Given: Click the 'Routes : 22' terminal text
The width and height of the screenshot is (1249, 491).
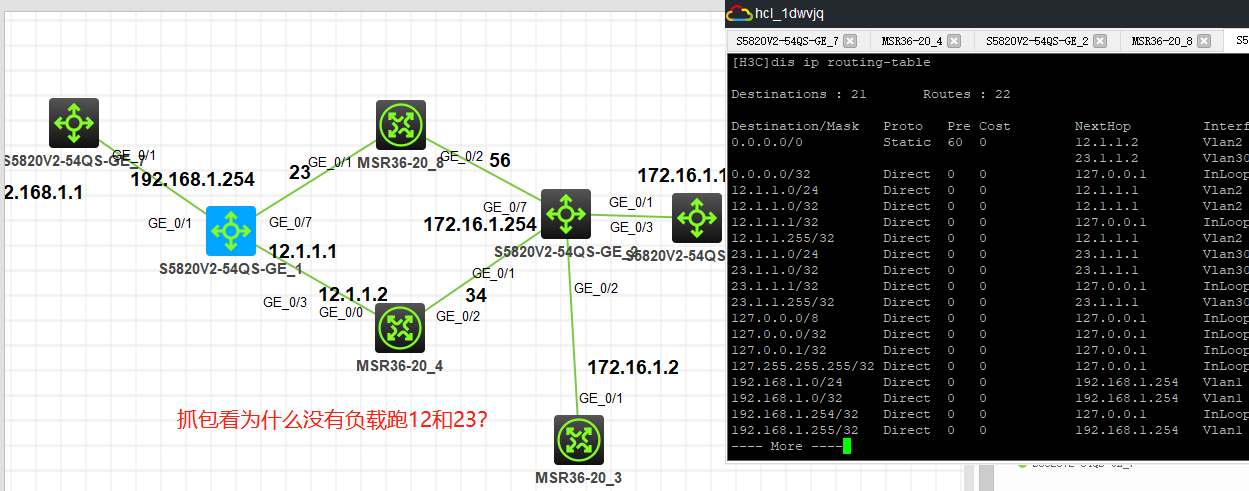Looking at the screenshot, I should (967, 94).
